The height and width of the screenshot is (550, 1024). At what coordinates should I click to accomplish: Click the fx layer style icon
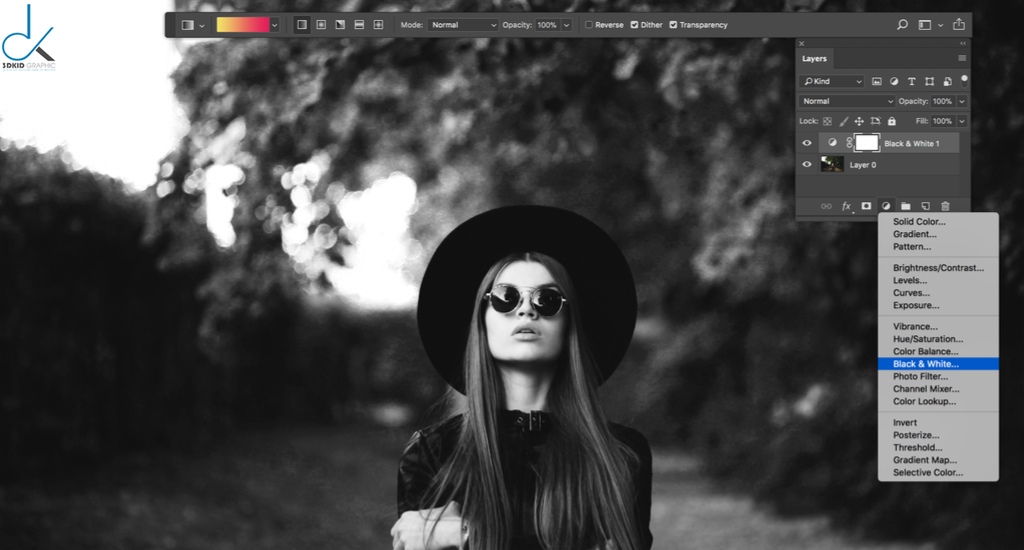click(x=846, y=206)
